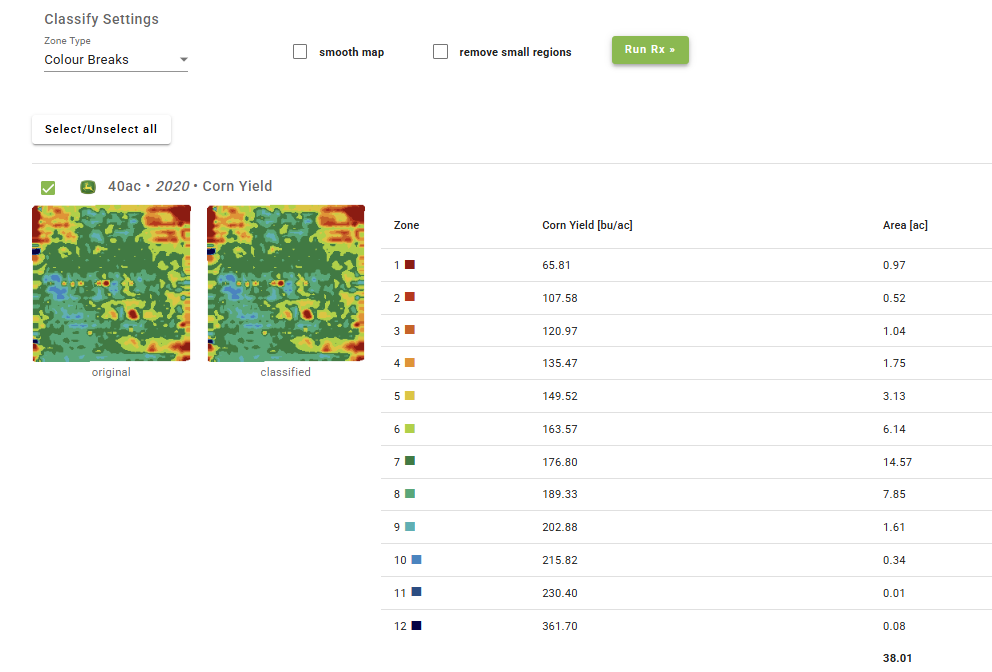The image size is (992, 672).
Task: Click the 0.34 area value
Action: 894,560
